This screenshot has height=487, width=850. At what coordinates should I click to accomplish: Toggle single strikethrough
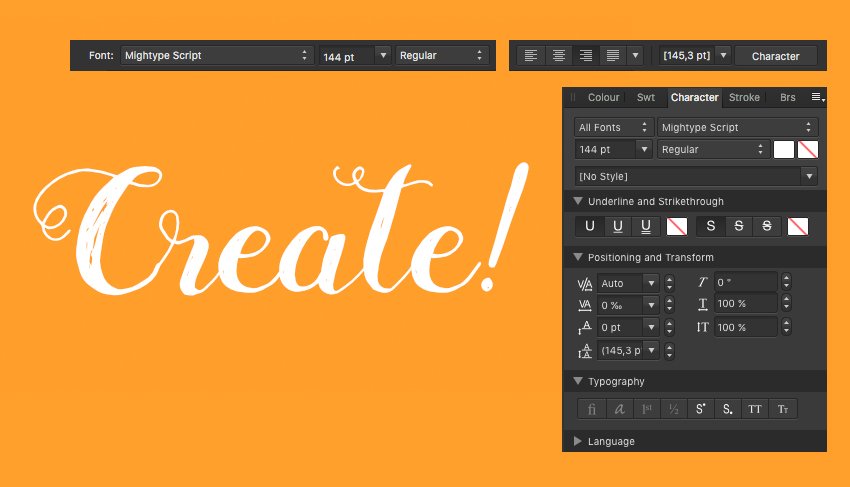[x=738, y=226]
